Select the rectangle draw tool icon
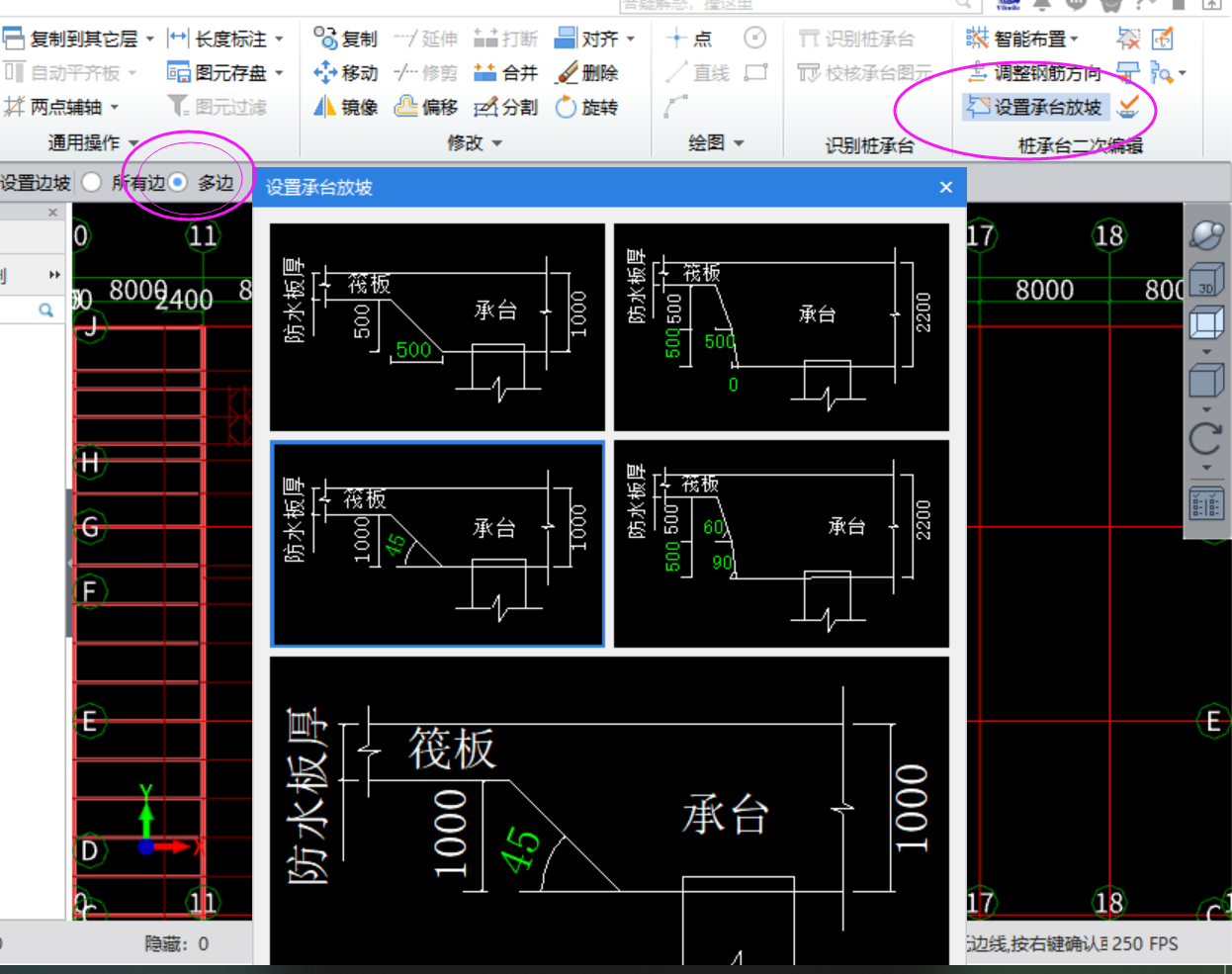 click(755, 72)
